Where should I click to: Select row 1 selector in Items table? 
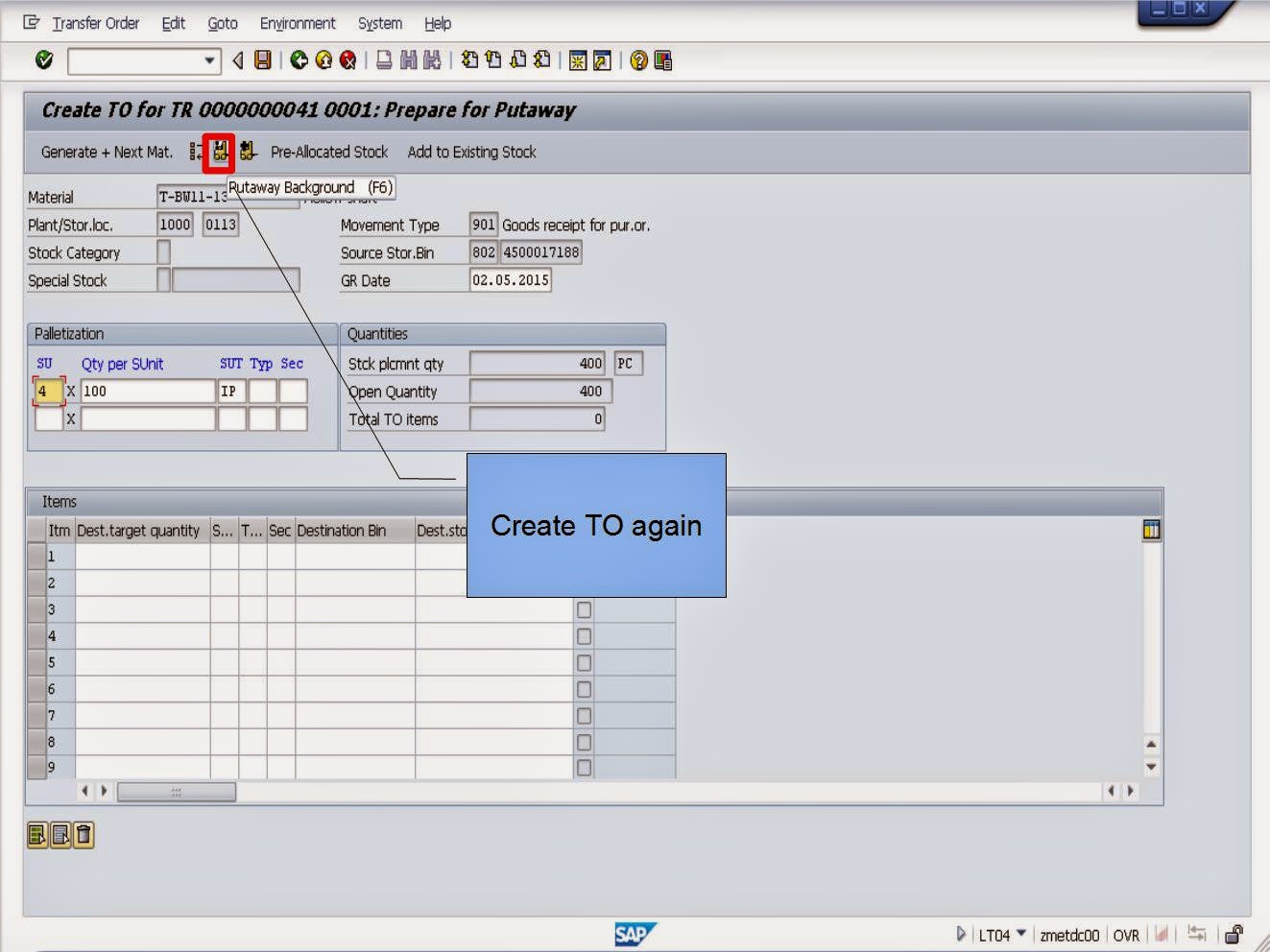point(36,557)
